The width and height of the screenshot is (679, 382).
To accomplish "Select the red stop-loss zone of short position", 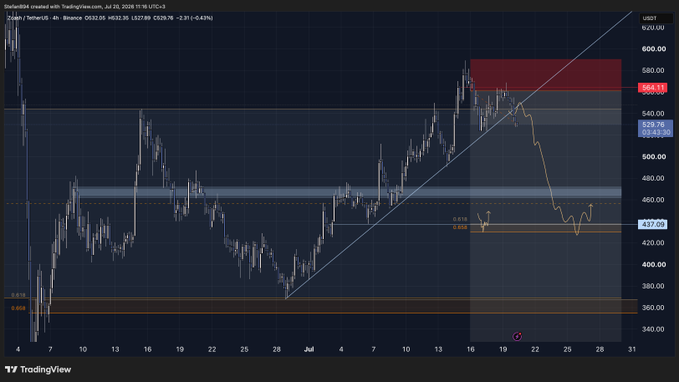I will tap(546, 74).
